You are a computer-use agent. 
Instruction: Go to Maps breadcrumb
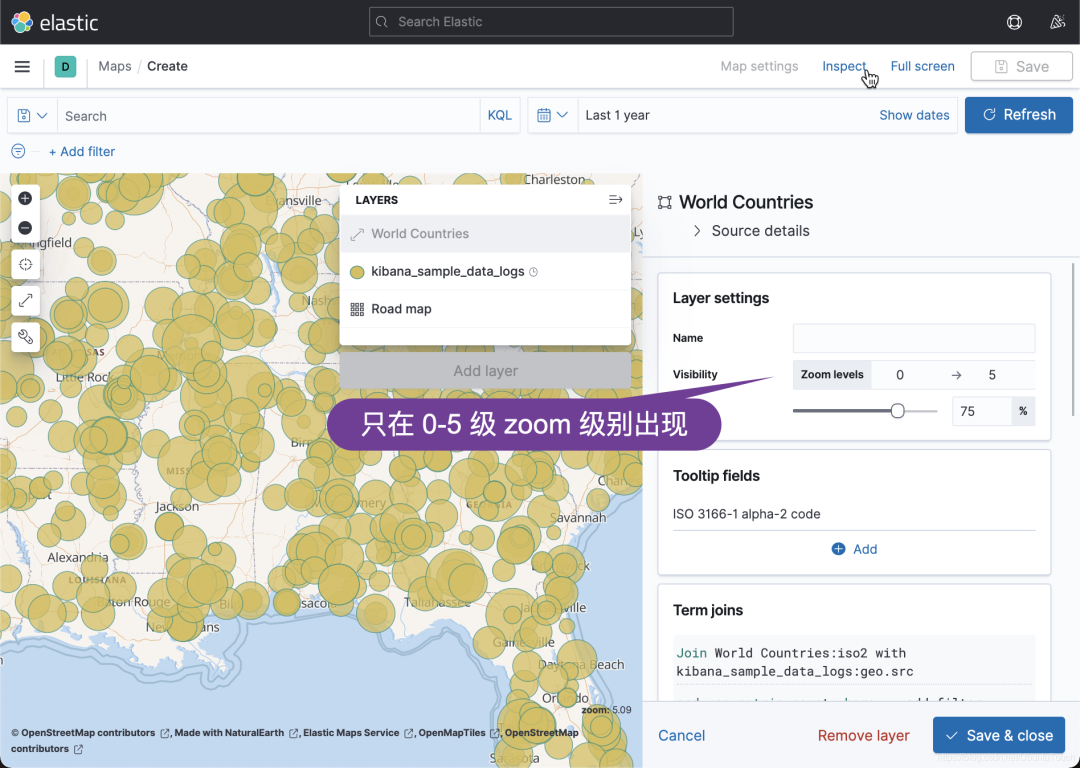point(114,66)
